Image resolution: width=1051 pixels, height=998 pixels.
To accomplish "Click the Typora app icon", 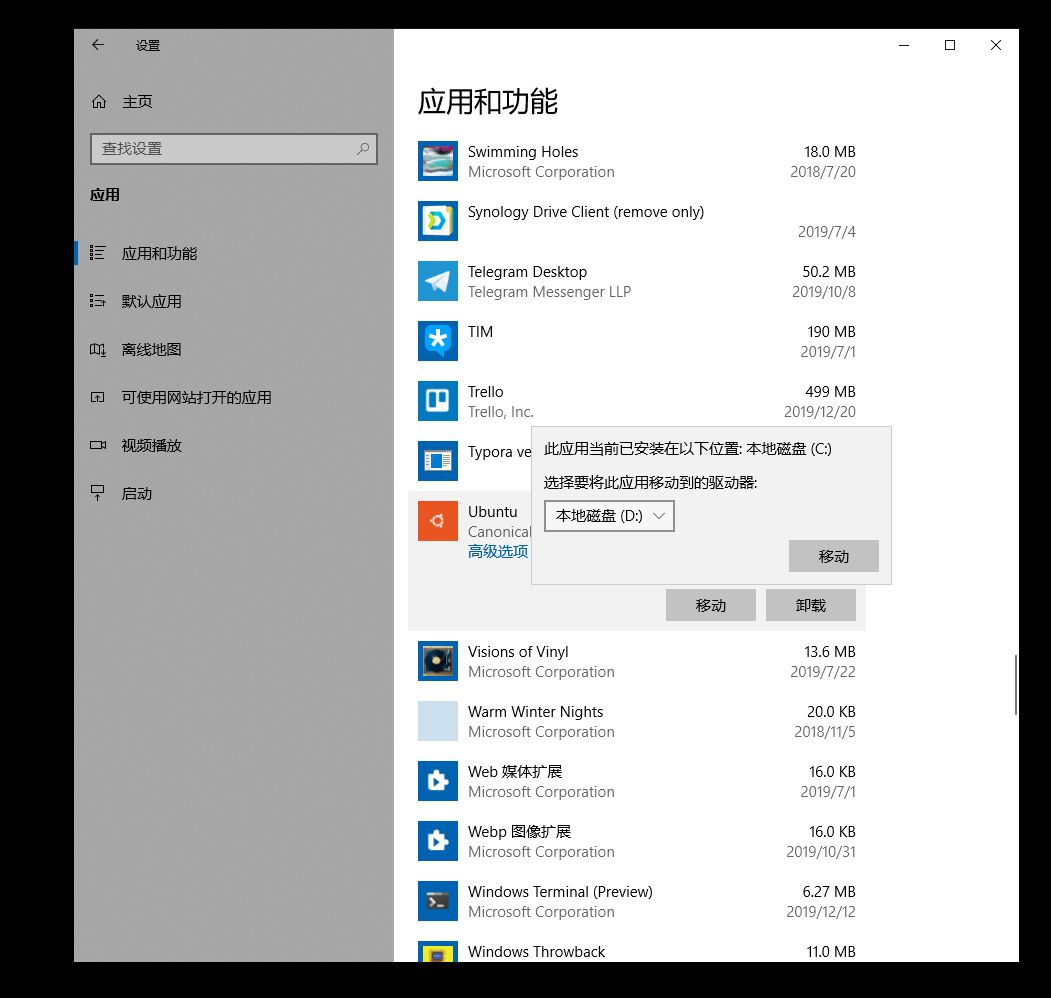I will click(438, 460).
